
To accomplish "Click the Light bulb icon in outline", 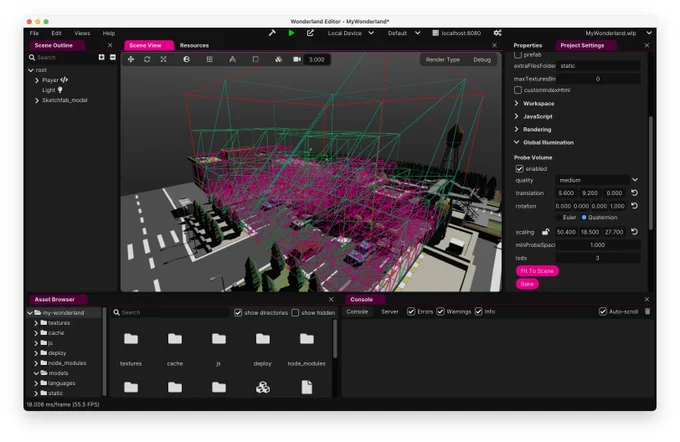I will (60, 90).
